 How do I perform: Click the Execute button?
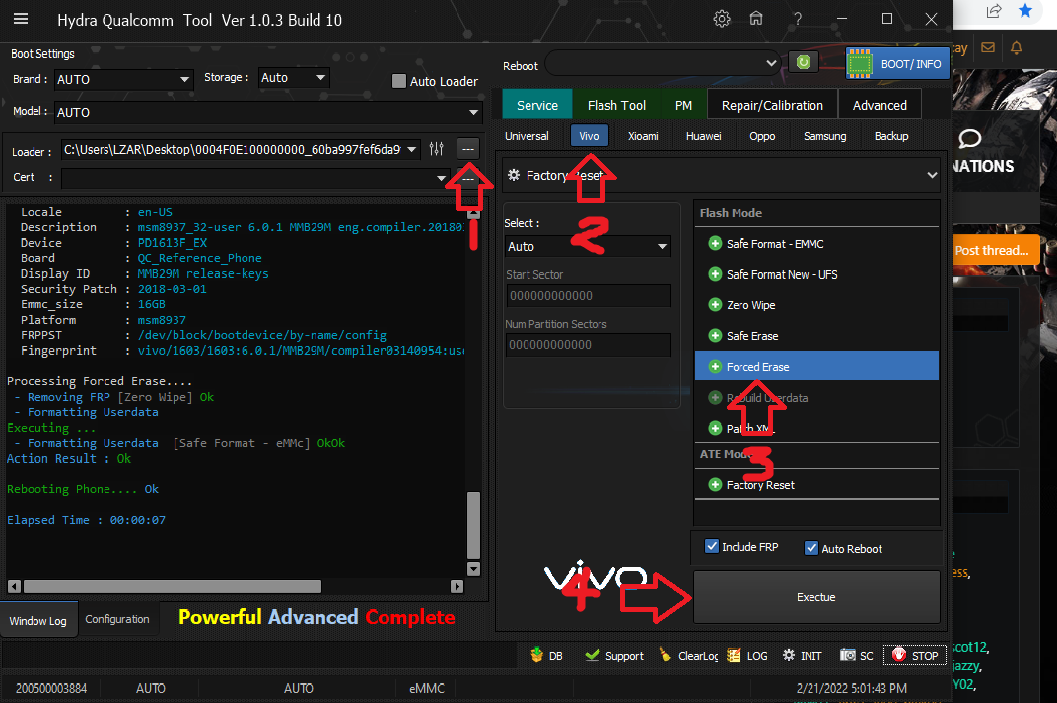coord(816,597)
